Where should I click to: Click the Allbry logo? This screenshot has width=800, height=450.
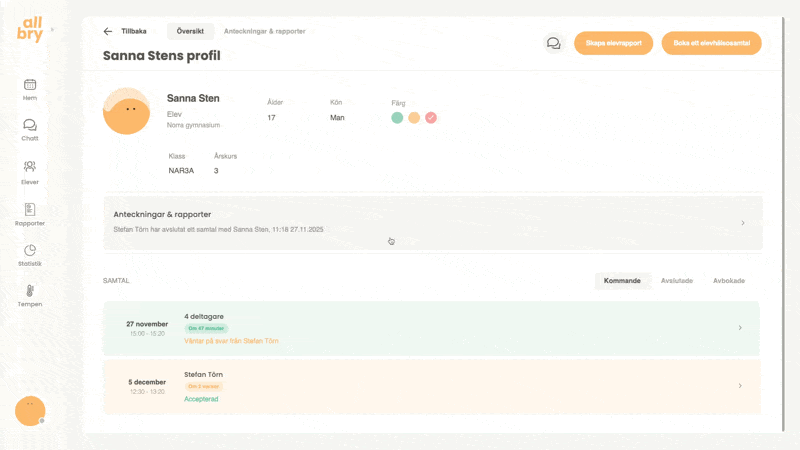tap(30, 30)
